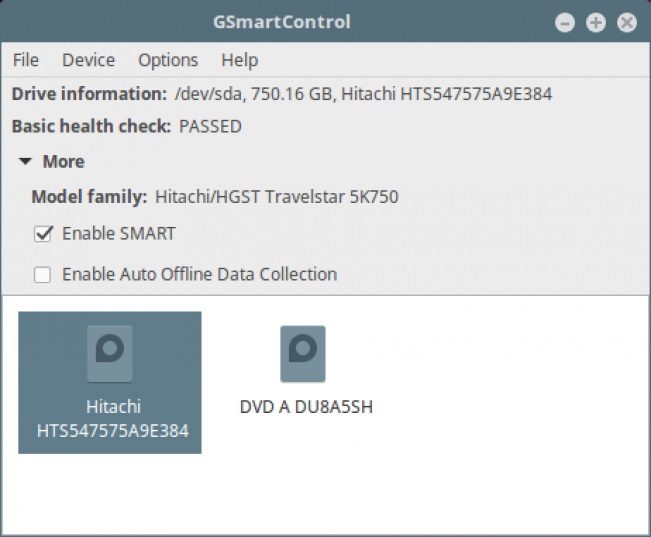Click the Hitachi/HGST Travelstar 5K750 model text

(x=277, y=197)
